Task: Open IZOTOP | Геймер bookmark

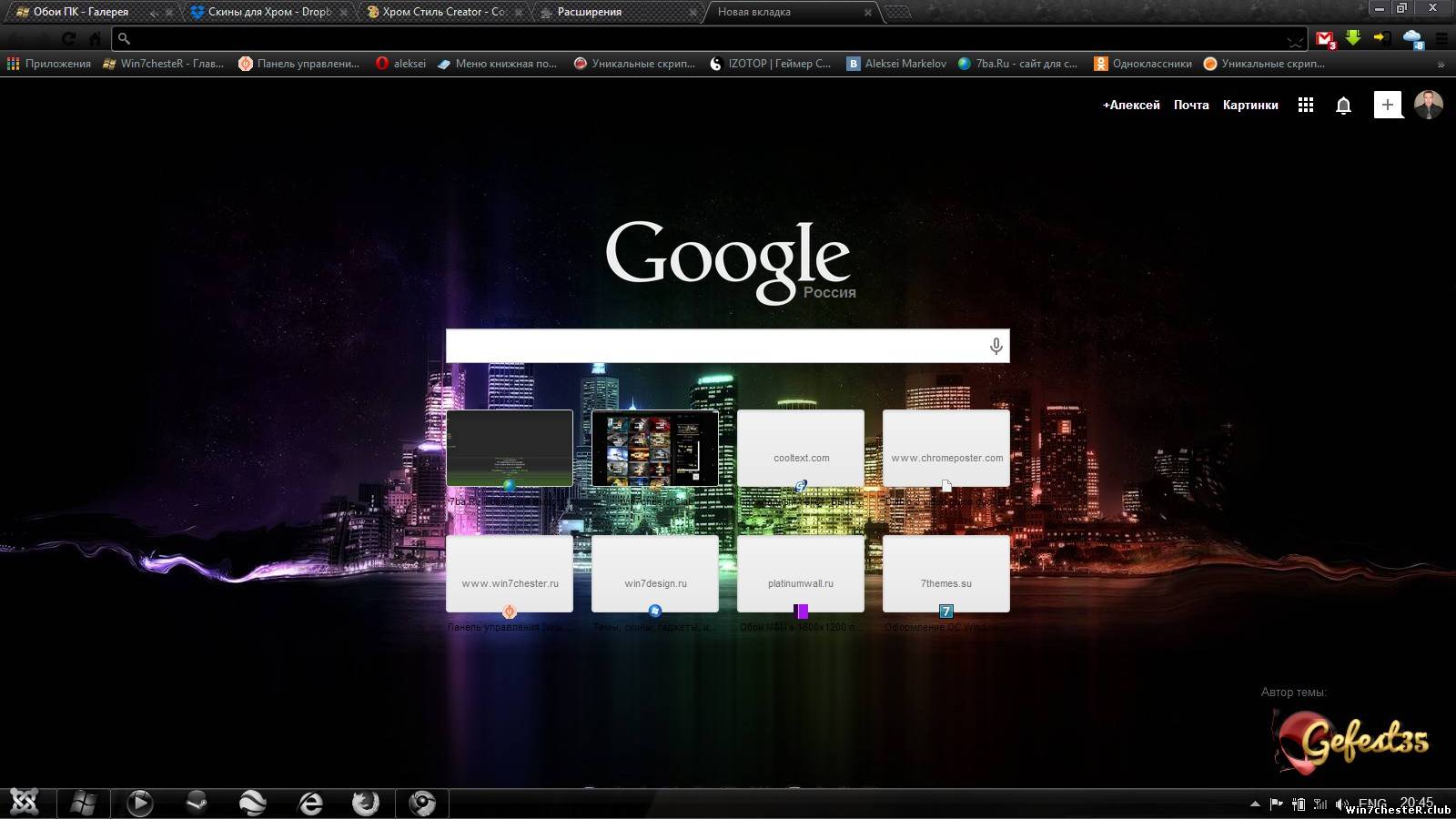Action: click(770, 64)
